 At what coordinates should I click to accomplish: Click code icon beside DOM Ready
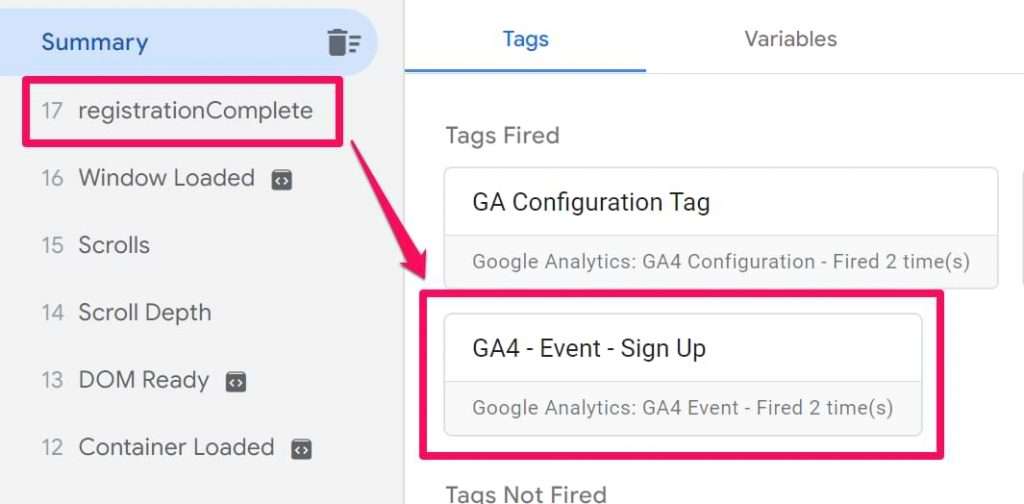(236, 382)
